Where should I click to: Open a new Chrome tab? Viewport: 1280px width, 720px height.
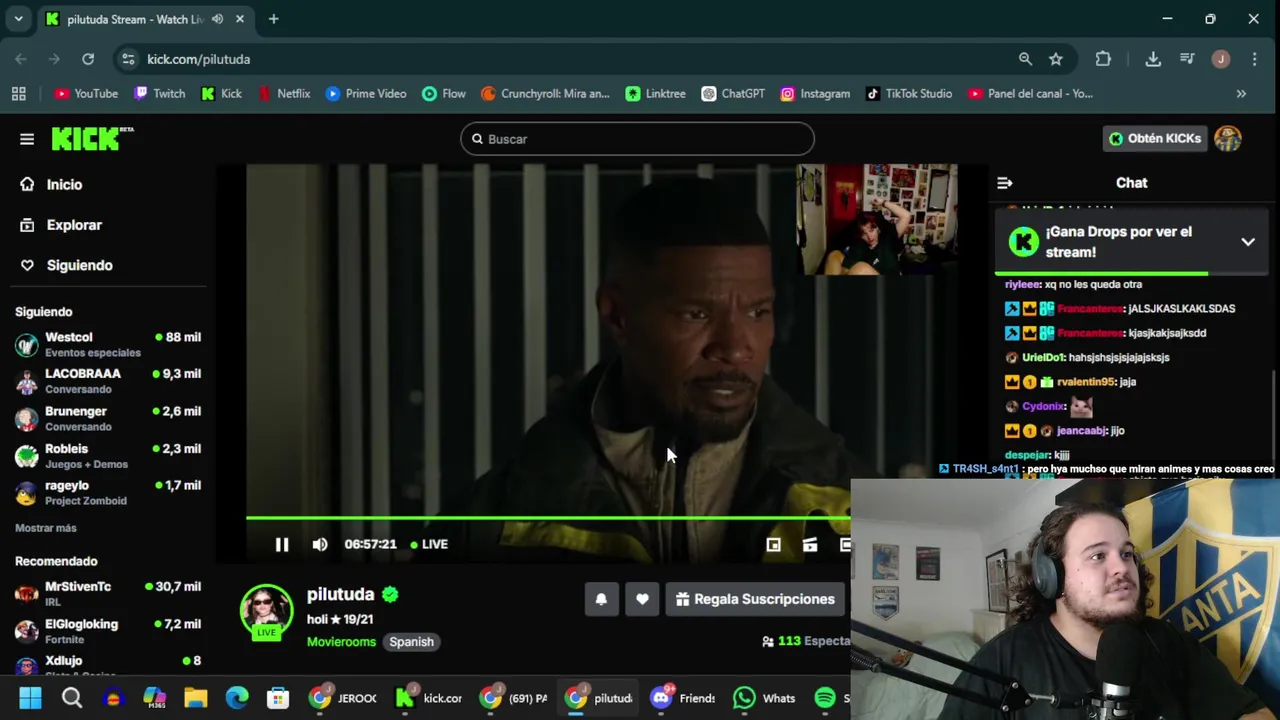(274, 19)
